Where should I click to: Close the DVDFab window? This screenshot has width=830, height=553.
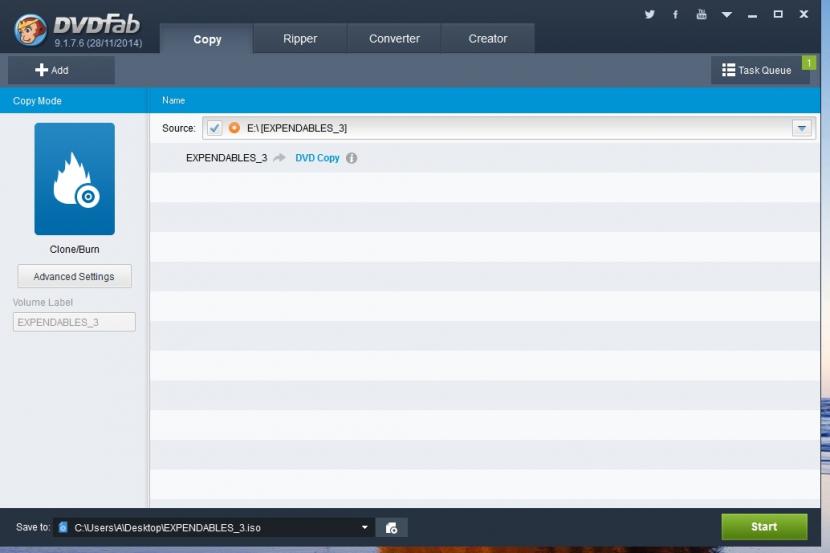point(804,14)
